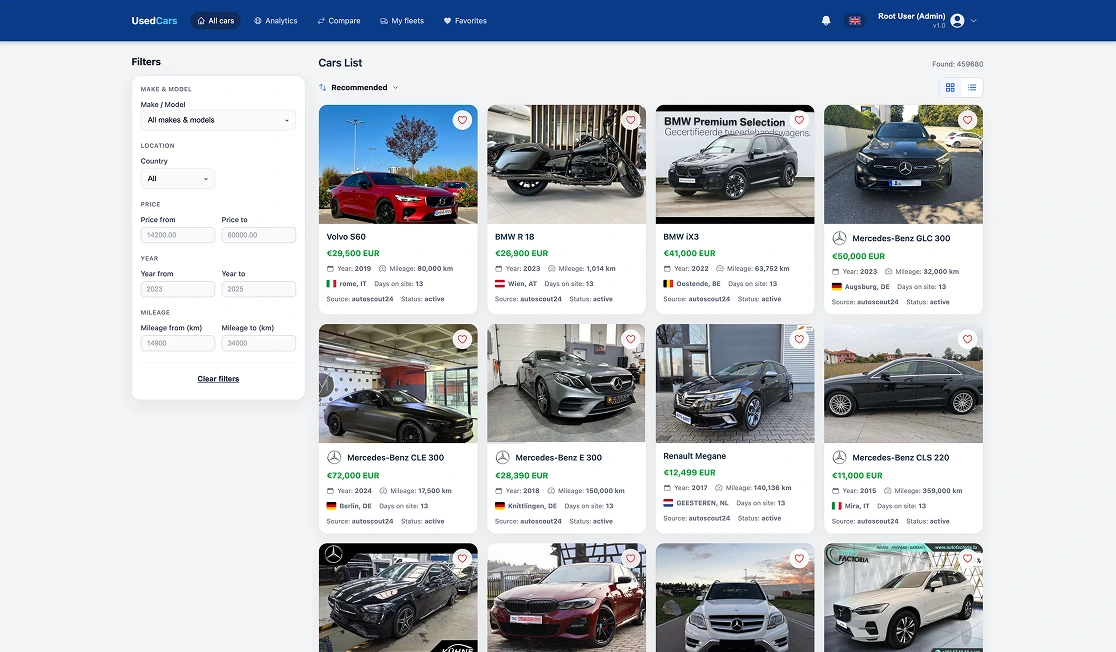Click the Price from input field
This screenshot has width=1116, height=652.
(x=177, y=235)
